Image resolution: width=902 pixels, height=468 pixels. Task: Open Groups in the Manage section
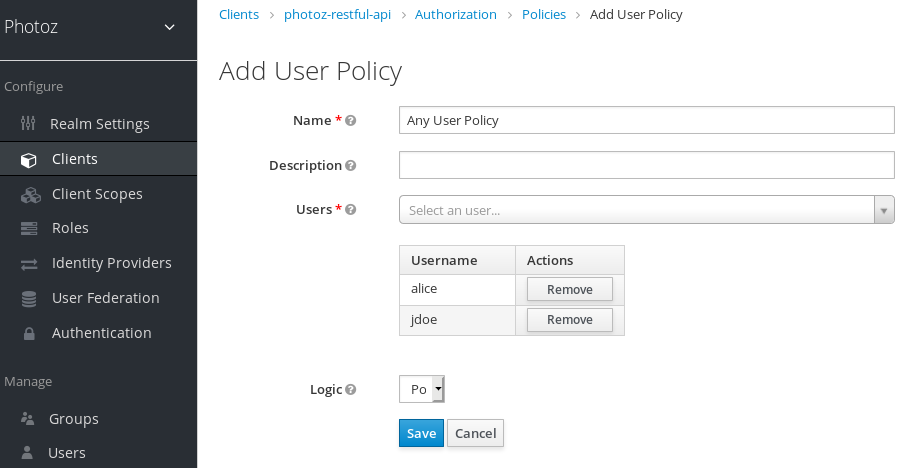point(73,419)
